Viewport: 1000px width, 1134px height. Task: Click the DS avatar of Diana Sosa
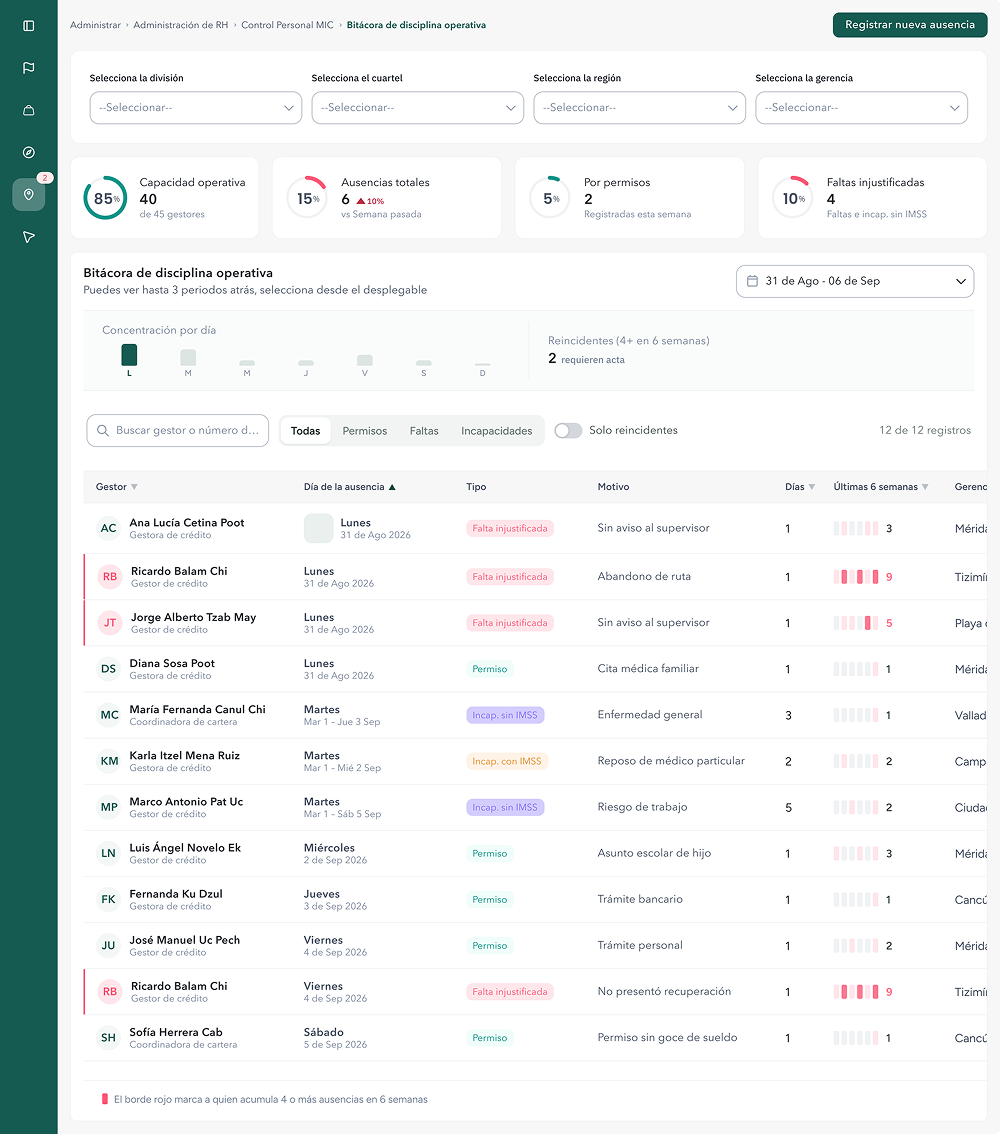pos(108,669)
